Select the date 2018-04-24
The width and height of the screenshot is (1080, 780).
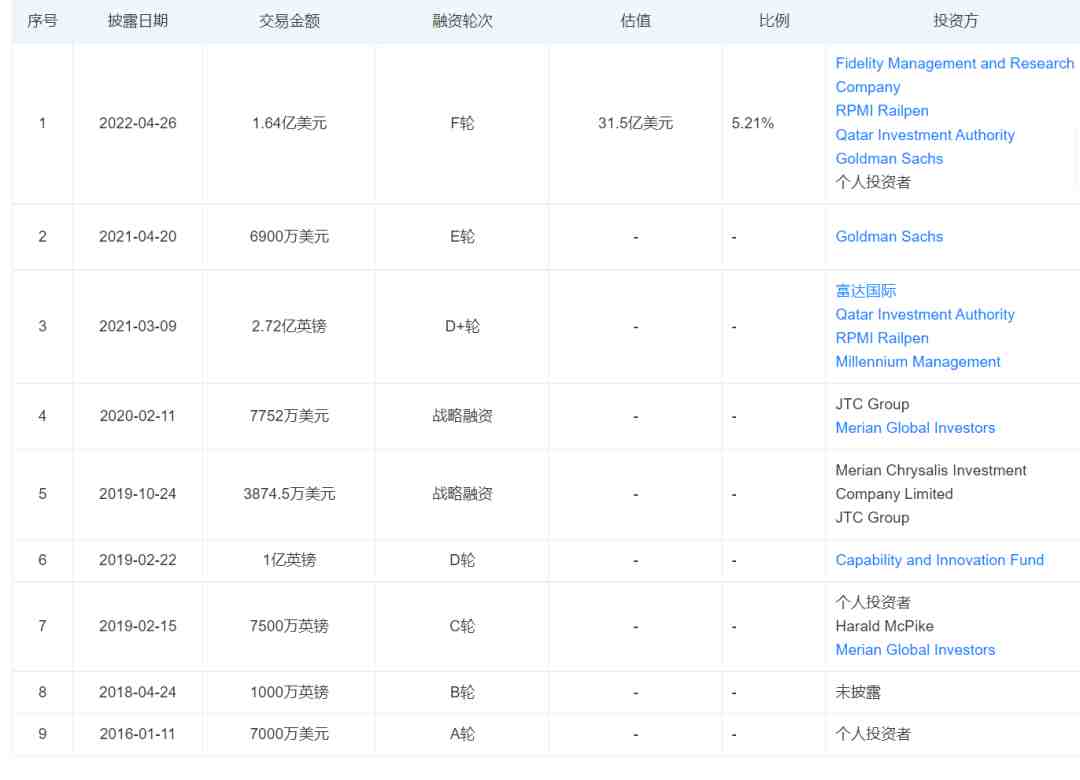138,692
